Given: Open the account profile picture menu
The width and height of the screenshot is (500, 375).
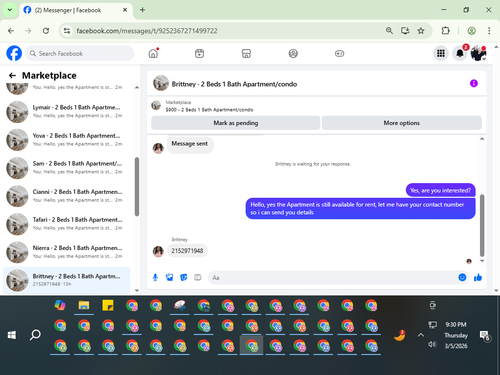Looking at the screenshot, I should click(x=478, y=53).
